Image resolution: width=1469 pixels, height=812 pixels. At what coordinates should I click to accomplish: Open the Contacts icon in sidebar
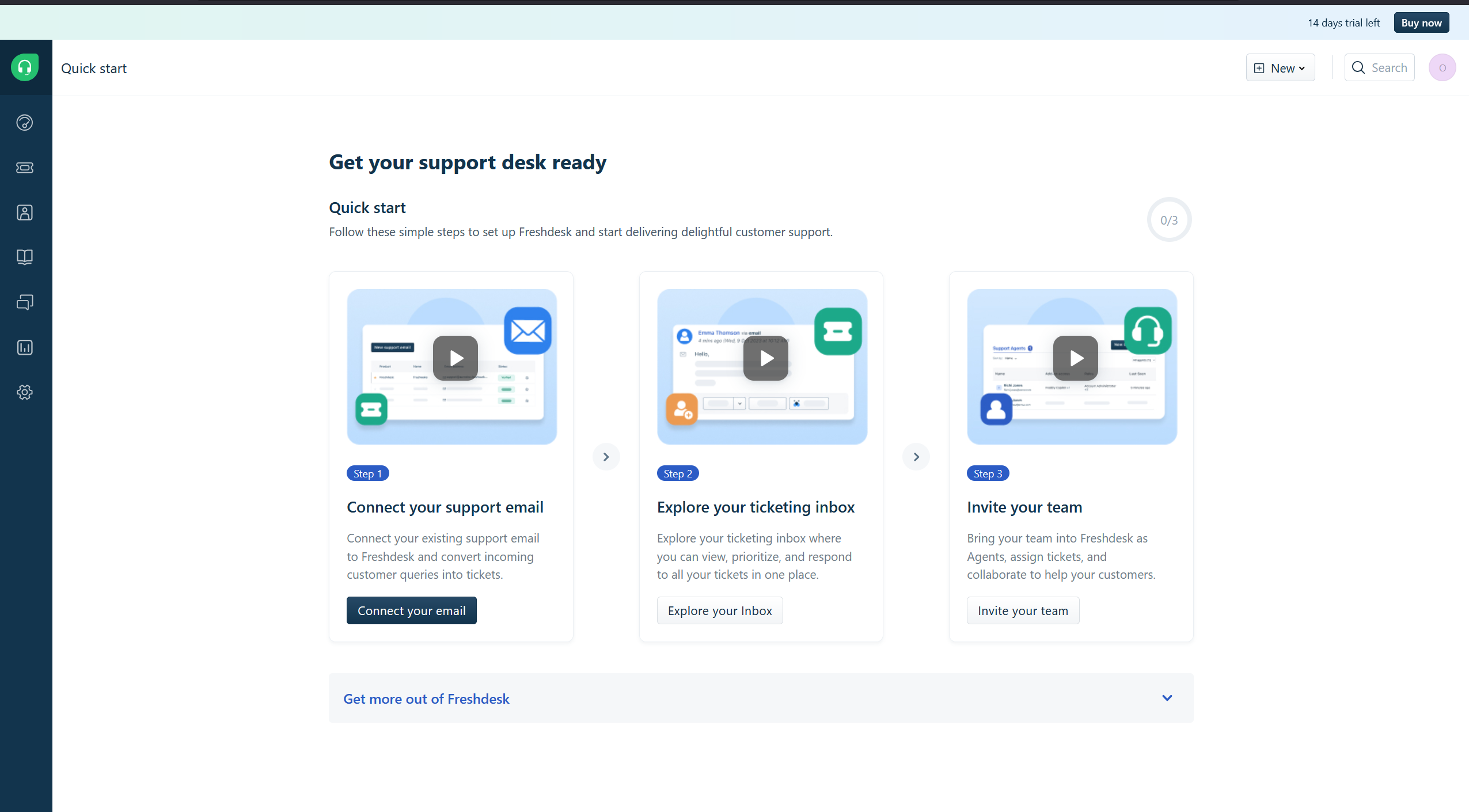pyautogui.click(x=25, y=213)
